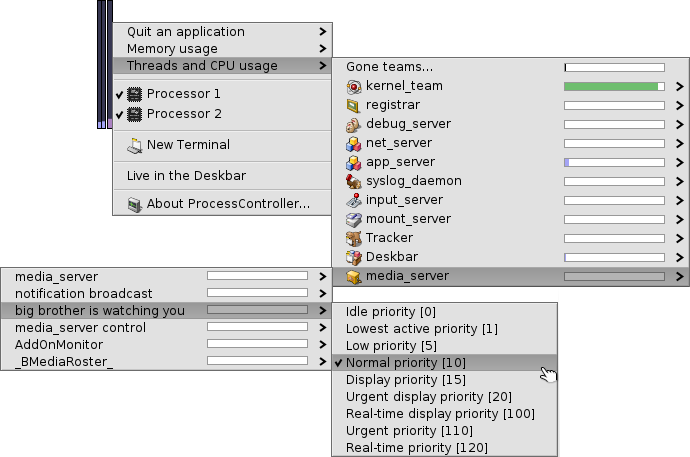
Task: Toggle the Processor 2 checkmark
Action: (x=119, y=114)
